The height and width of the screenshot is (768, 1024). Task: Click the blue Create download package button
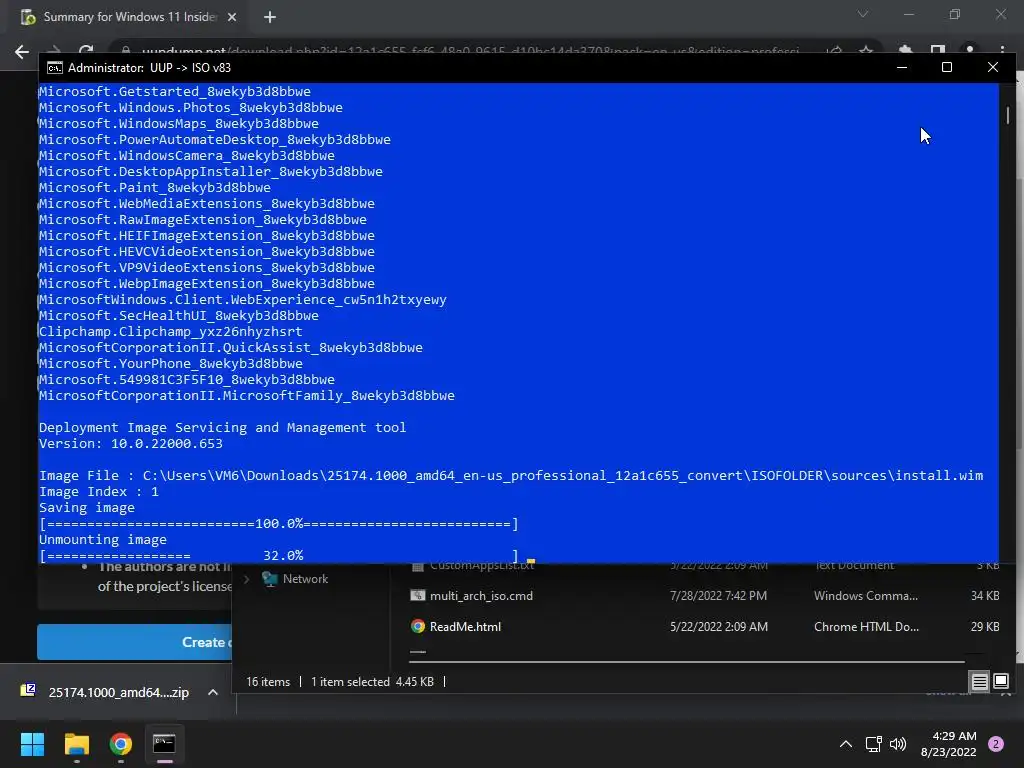click(135, 642)
